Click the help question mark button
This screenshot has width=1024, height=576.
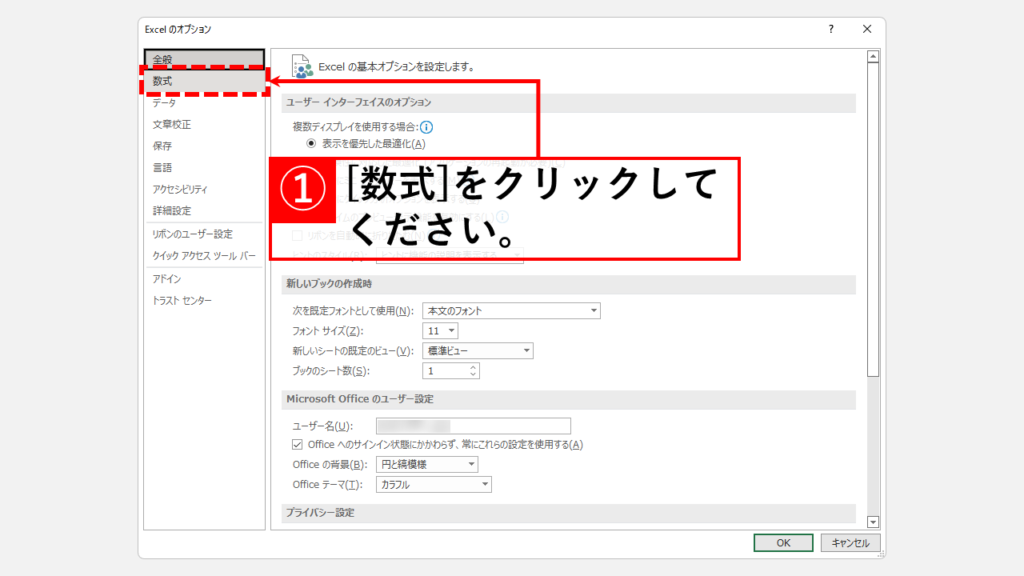click(830, 30)
